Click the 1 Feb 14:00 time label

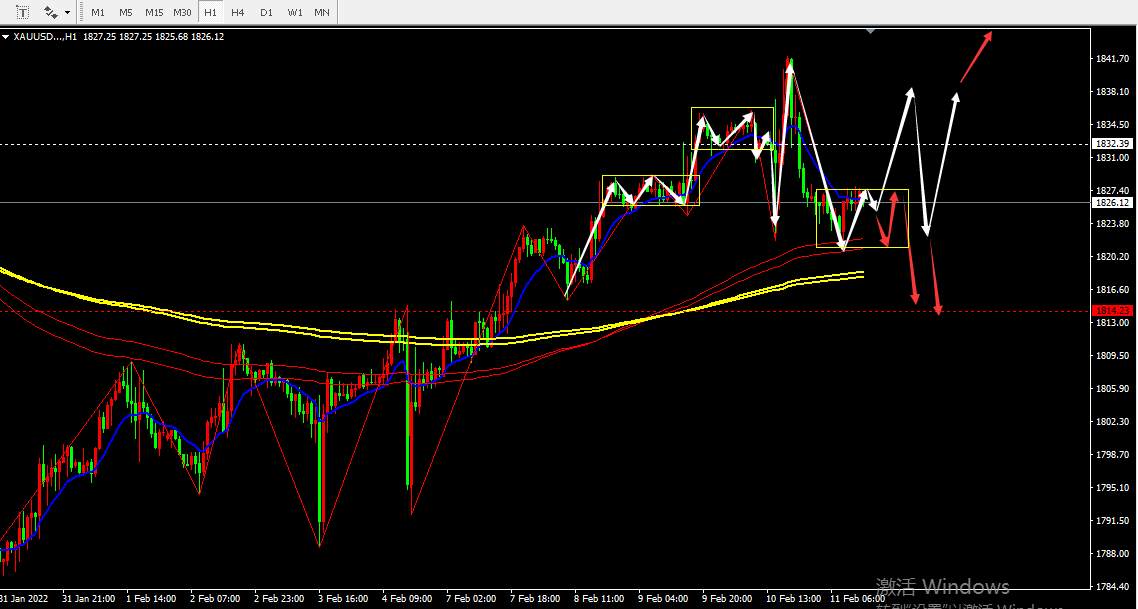click(x=151, y=599)
